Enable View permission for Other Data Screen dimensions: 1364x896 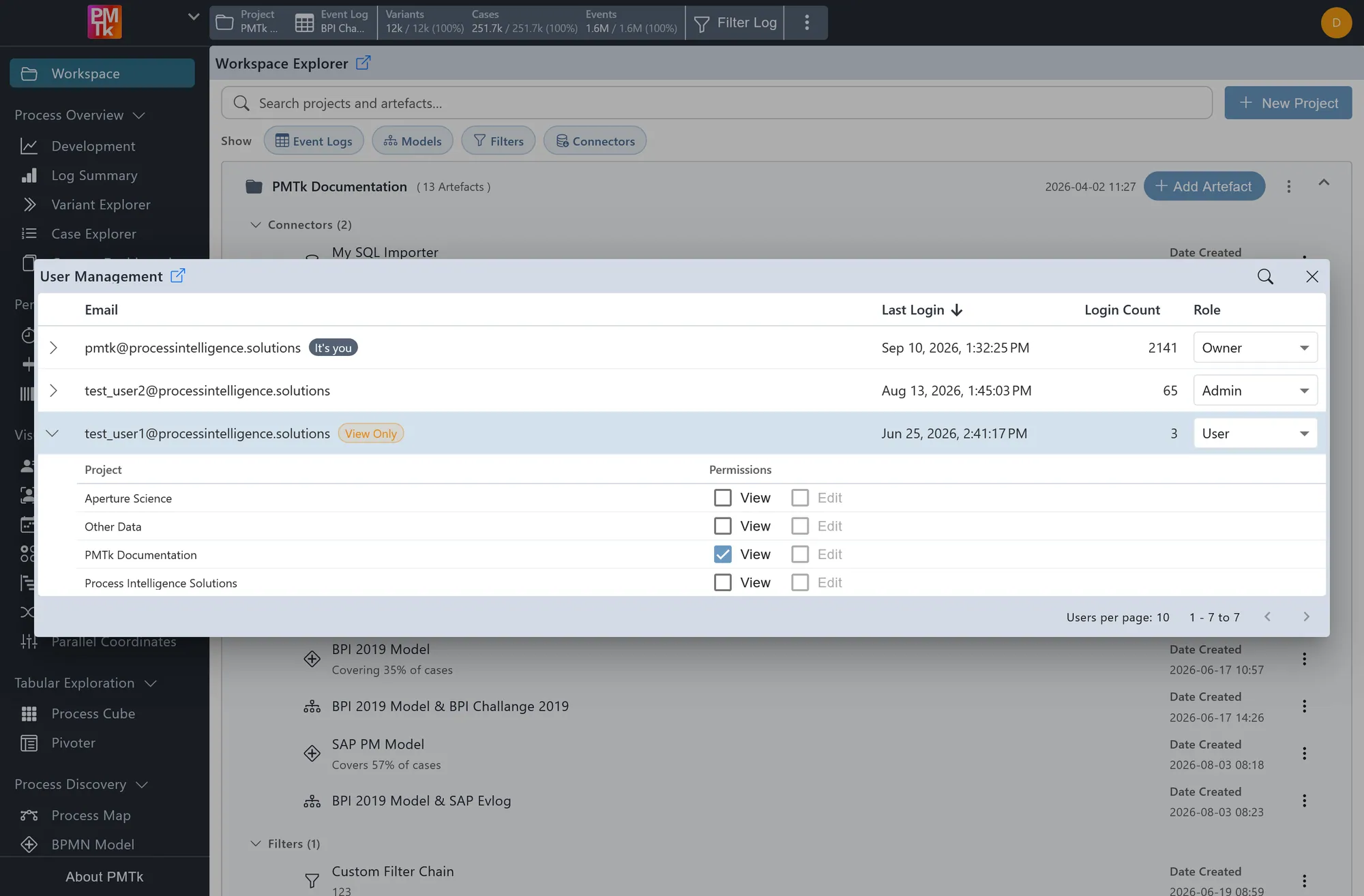(x=723, y=526)
